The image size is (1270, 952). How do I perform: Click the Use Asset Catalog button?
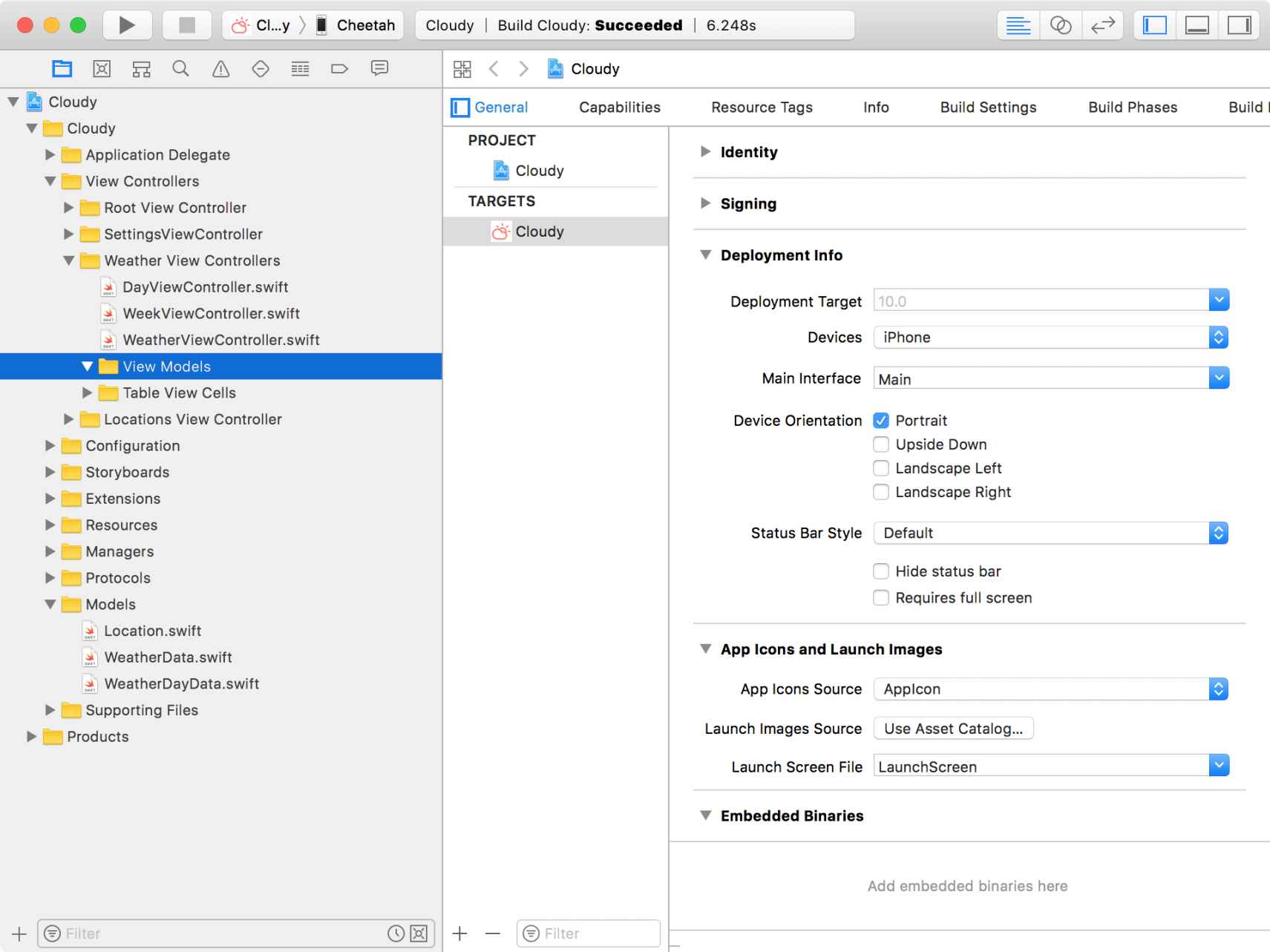(x=953, y=729)
